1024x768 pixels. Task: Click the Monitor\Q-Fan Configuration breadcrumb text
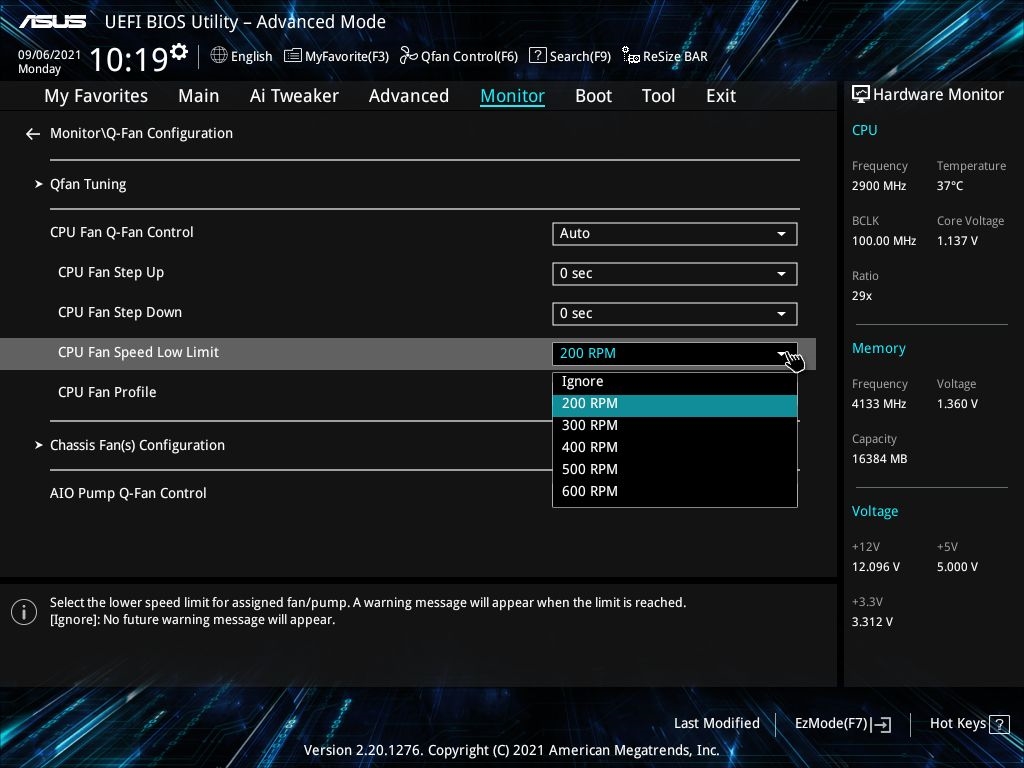[x=141, y=133]
